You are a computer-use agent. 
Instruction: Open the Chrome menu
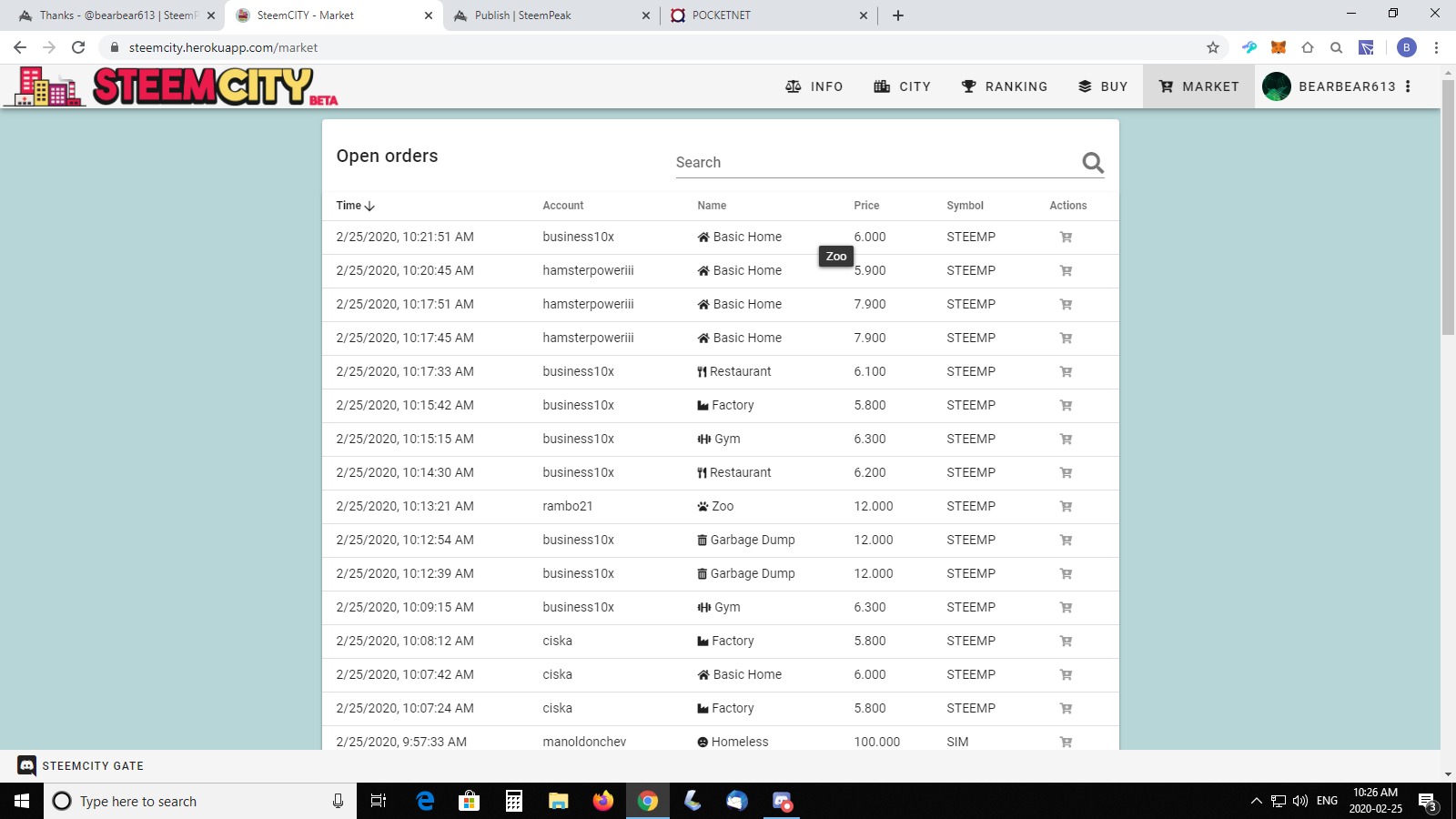point(1436,47)
